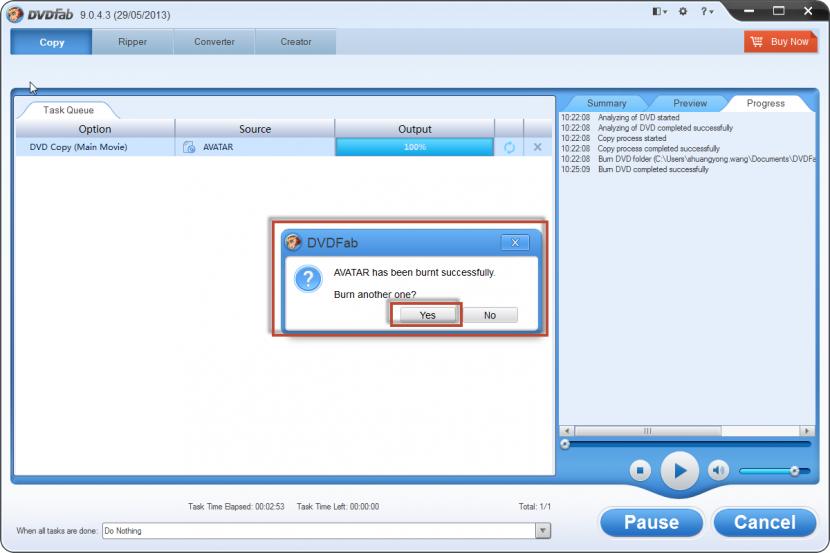
Task: Click 'Burn DVD completed successfully' log entry
Action: [x=653, y=169]
